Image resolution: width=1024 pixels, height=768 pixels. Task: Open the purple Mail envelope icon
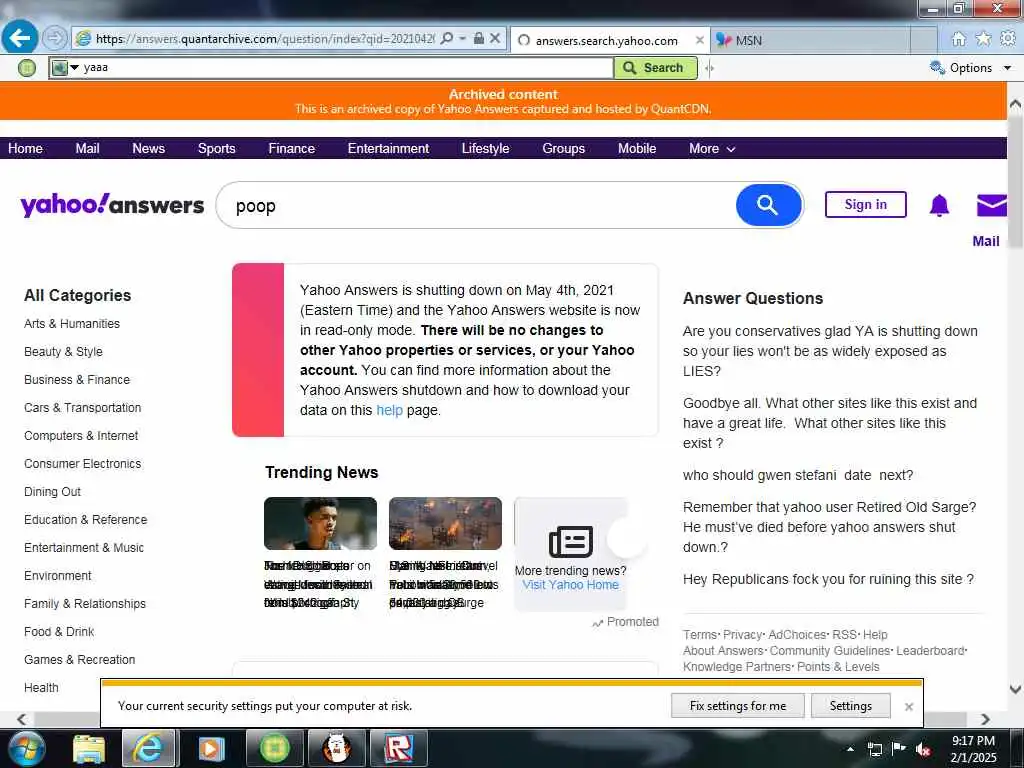pyautogui.click(x=991, y=205)
